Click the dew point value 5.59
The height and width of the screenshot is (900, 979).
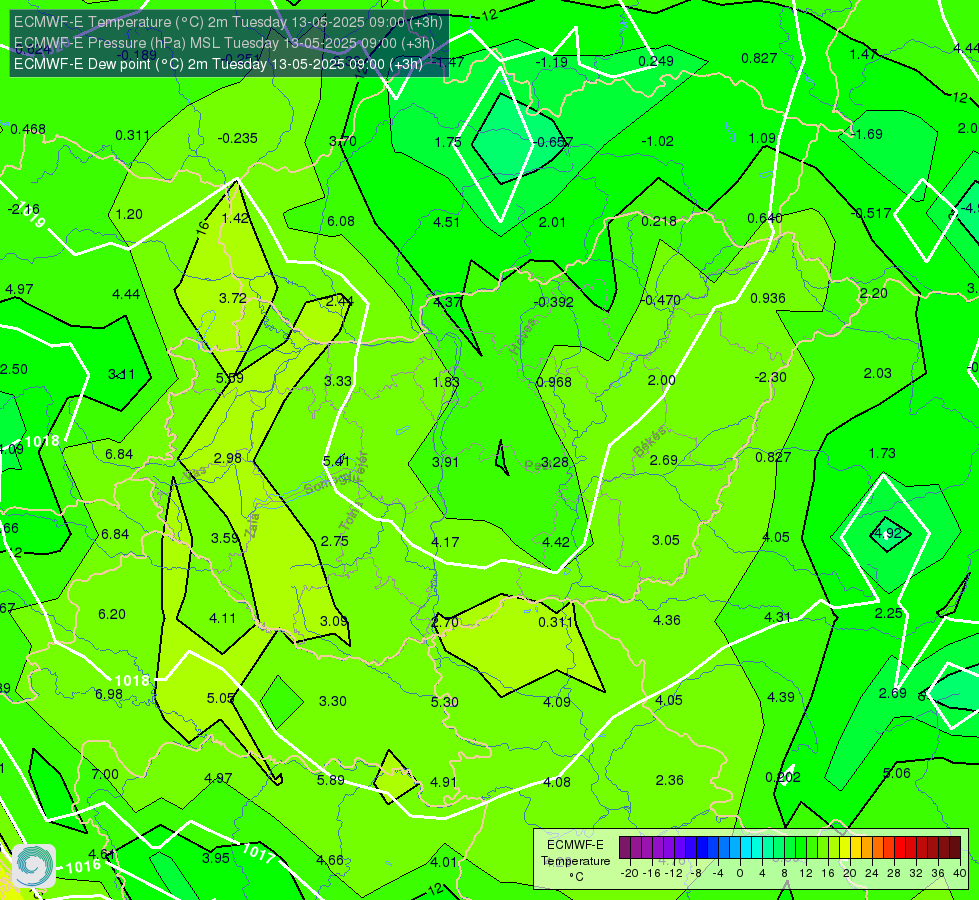(230, 378)
